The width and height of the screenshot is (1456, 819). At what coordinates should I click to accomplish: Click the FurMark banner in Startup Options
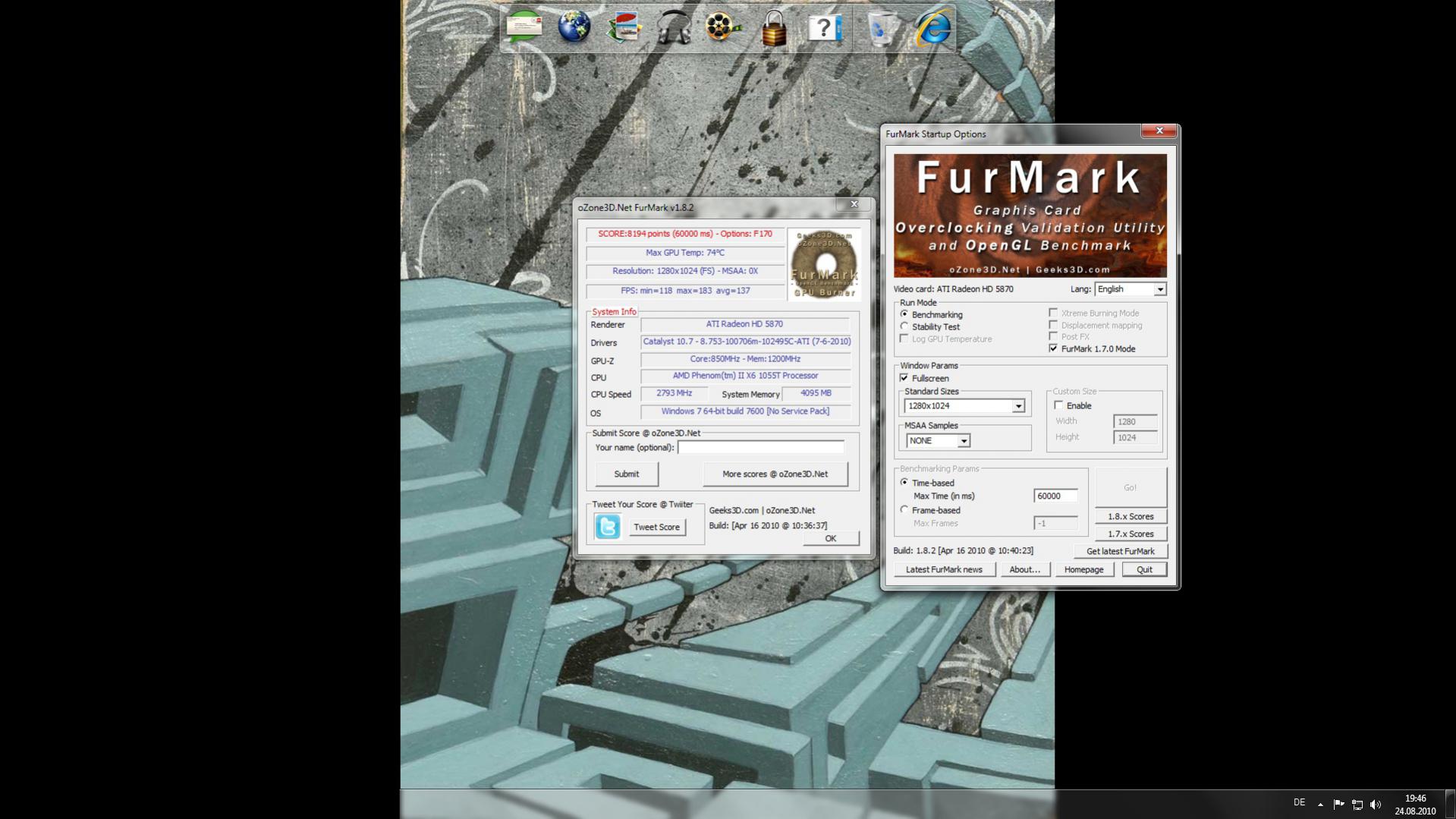click(1030, 216)
